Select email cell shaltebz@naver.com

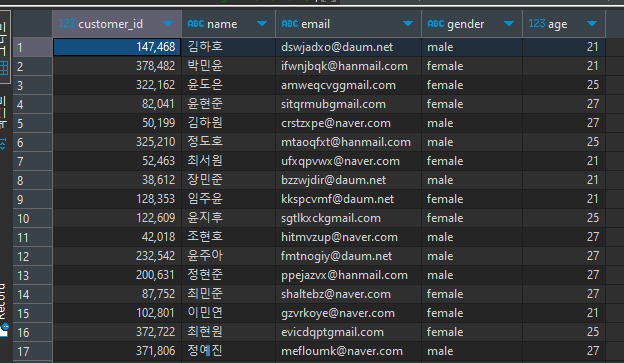point(349,294)
